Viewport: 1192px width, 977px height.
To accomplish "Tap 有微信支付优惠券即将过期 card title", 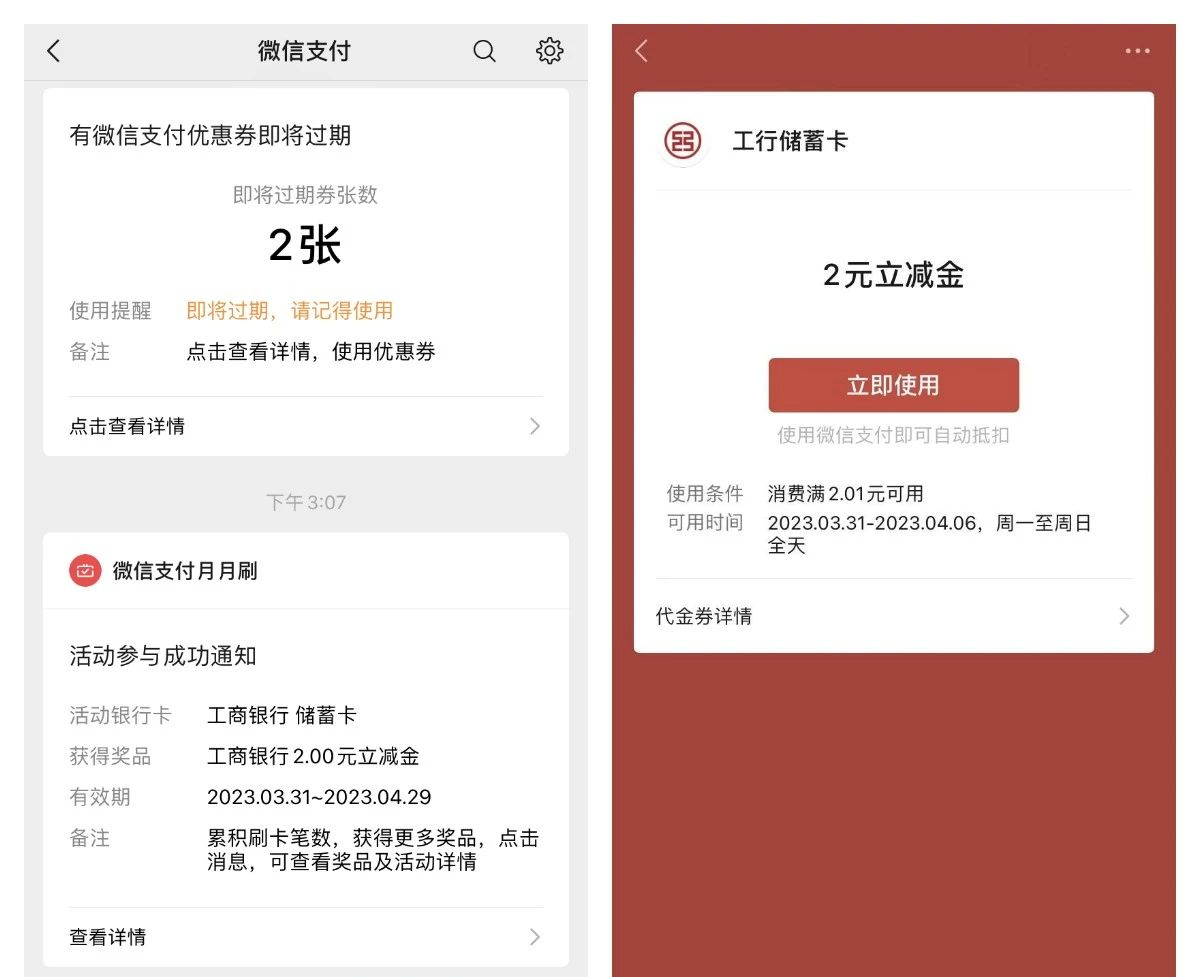I will click(210, 135).
